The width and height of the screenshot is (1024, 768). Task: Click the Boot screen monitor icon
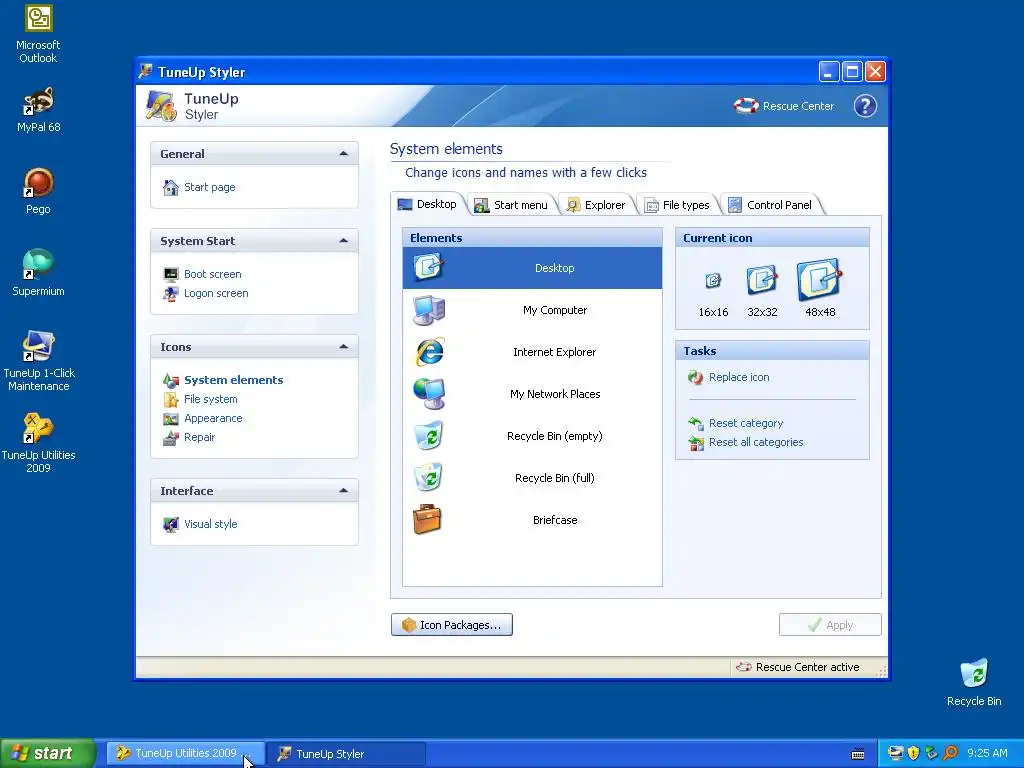(170, 274)
